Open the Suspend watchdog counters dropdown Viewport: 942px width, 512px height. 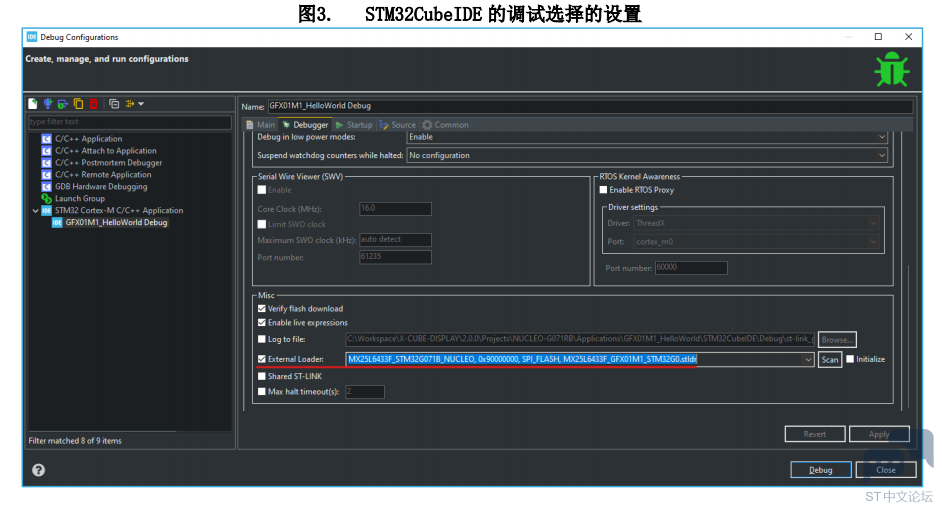click(x=647, y=155)
